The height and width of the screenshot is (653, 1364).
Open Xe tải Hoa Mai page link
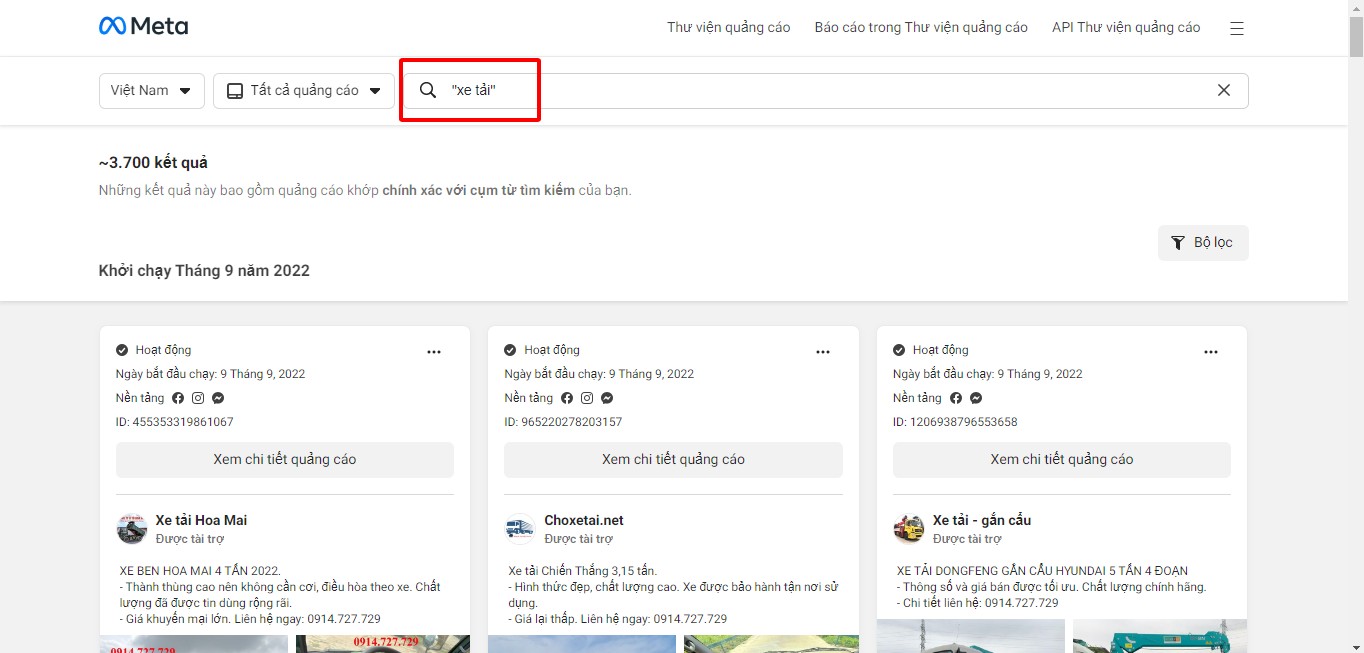pos(201,520)
